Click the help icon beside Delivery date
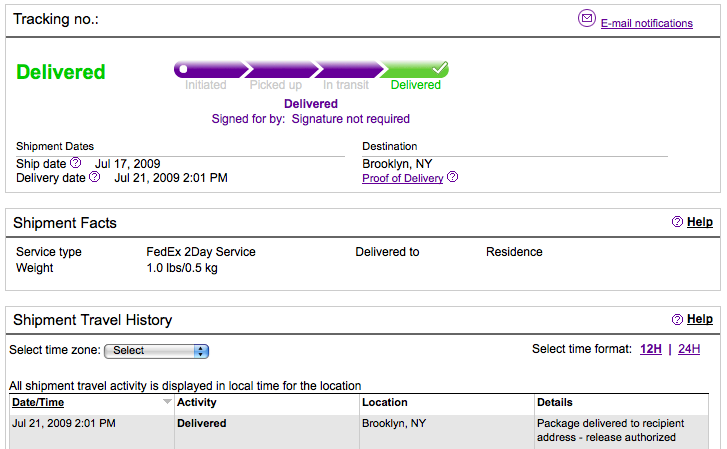Screen dimensions: 727x449 (95, 177)
